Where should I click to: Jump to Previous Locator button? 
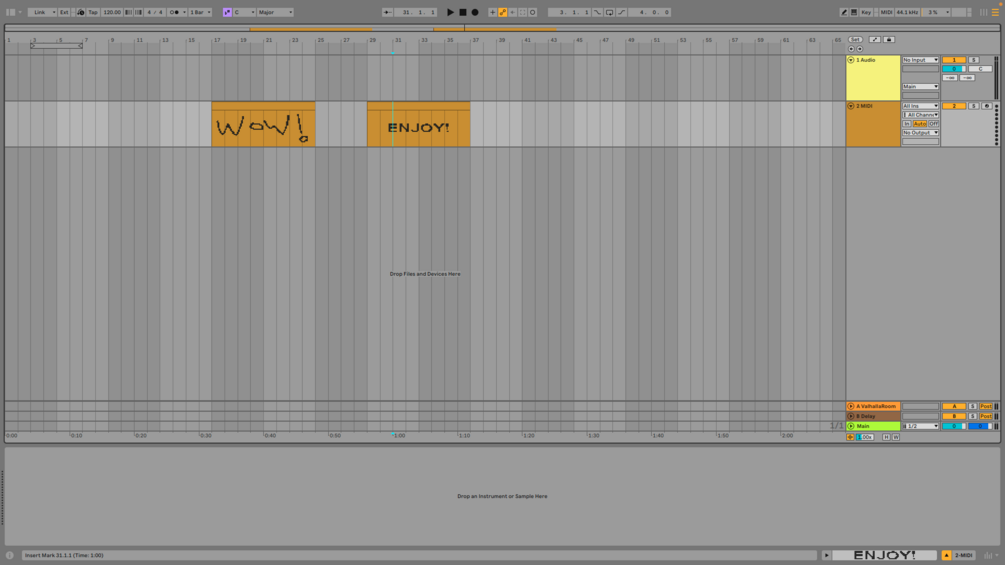(851, 49)
